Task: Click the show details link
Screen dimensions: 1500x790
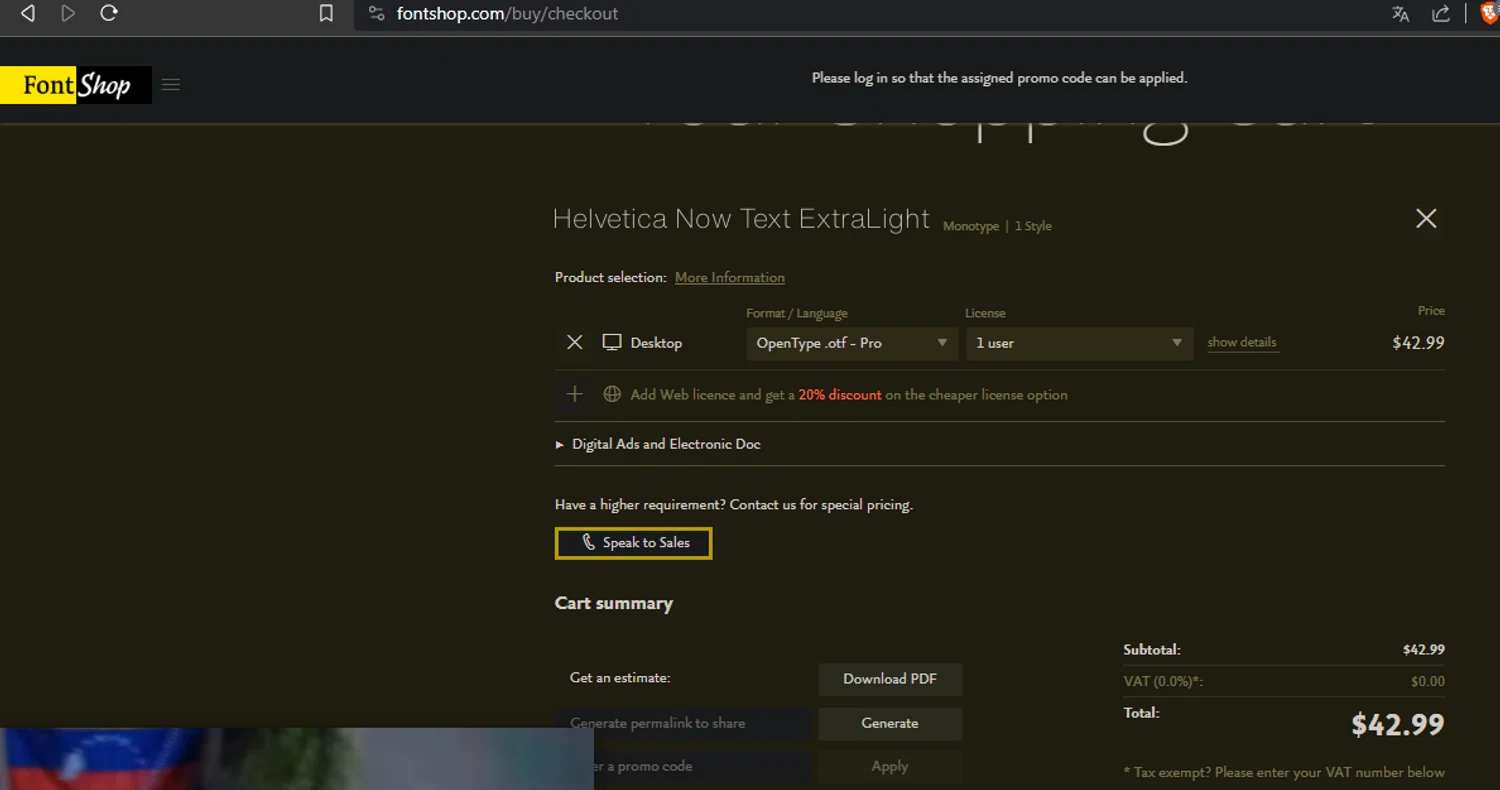Action: click(1242, 342)
